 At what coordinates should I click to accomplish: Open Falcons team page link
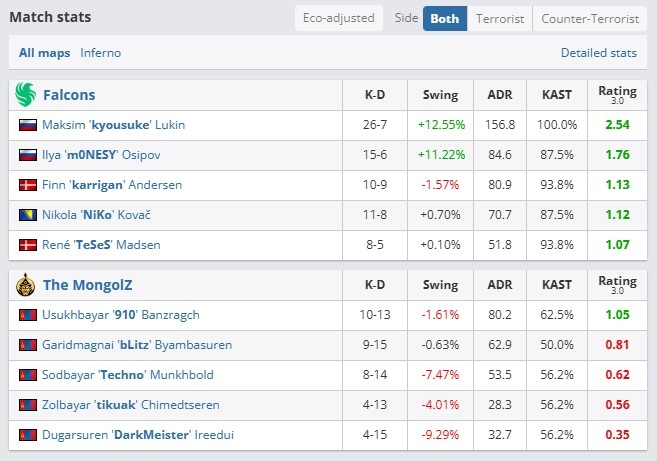coord(69,95)
